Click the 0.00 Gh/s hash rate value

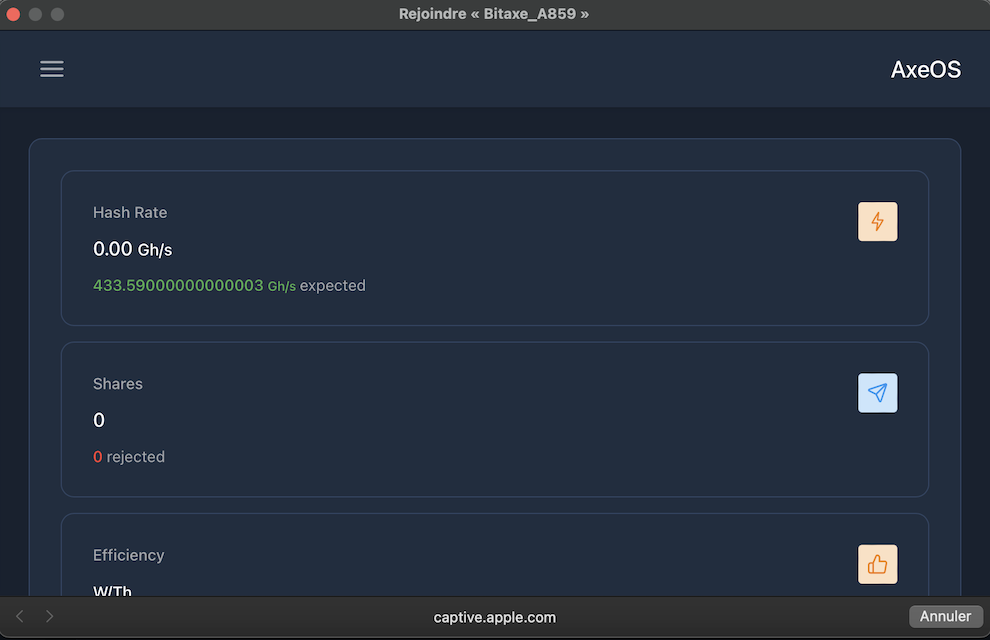tap(132, 249)
